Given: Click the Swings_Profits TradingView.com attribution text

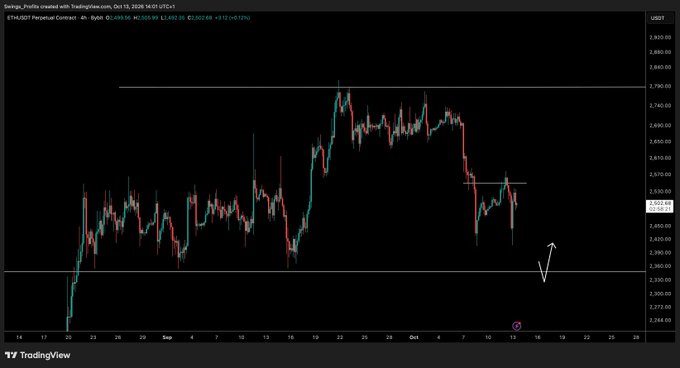Looking at the screenshot, I should pyautogui.click(x=90, y=7).
